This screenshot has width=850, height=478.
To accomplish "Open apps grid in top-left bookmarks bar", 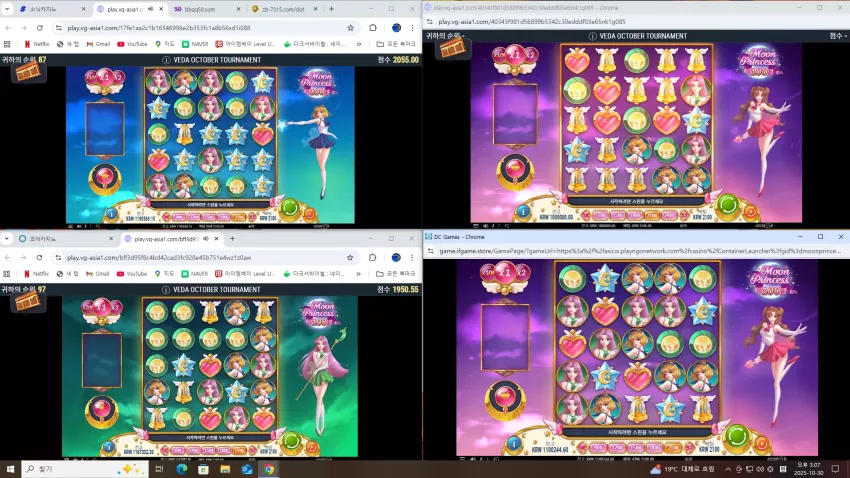I will click(7, 44).
